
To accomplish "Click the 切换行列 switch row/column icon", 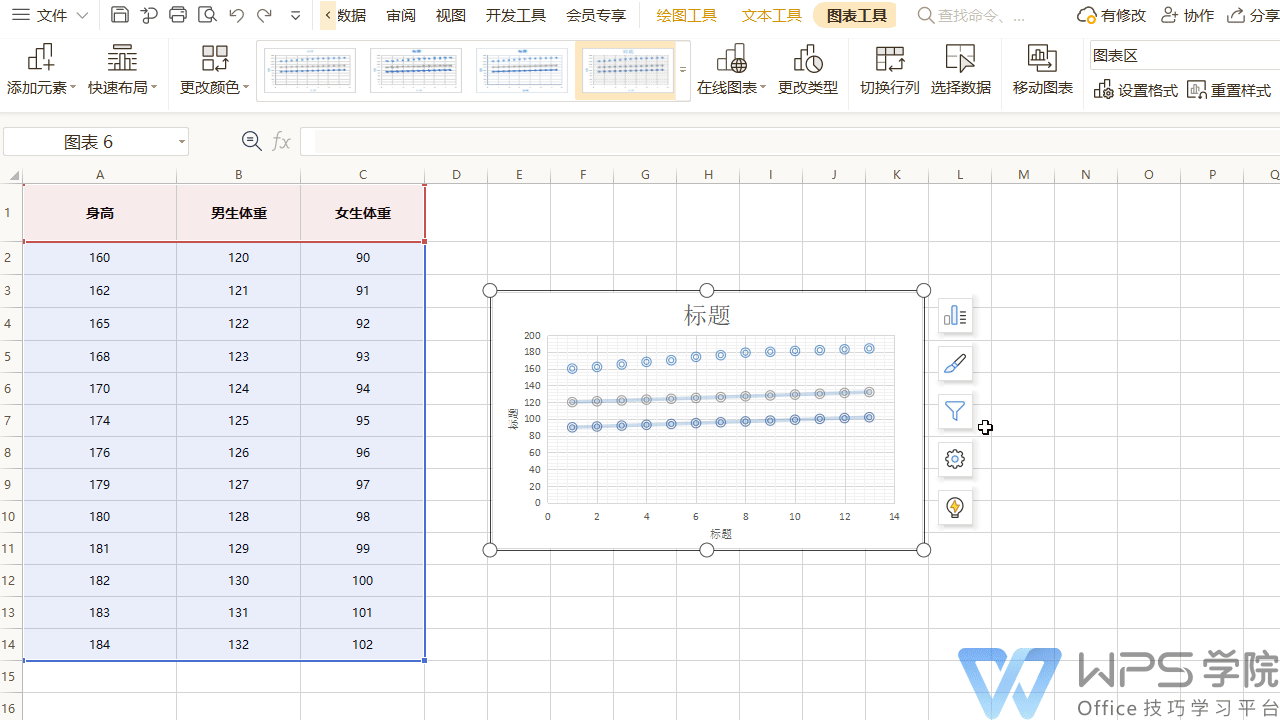I will click(x=890, y=70).
